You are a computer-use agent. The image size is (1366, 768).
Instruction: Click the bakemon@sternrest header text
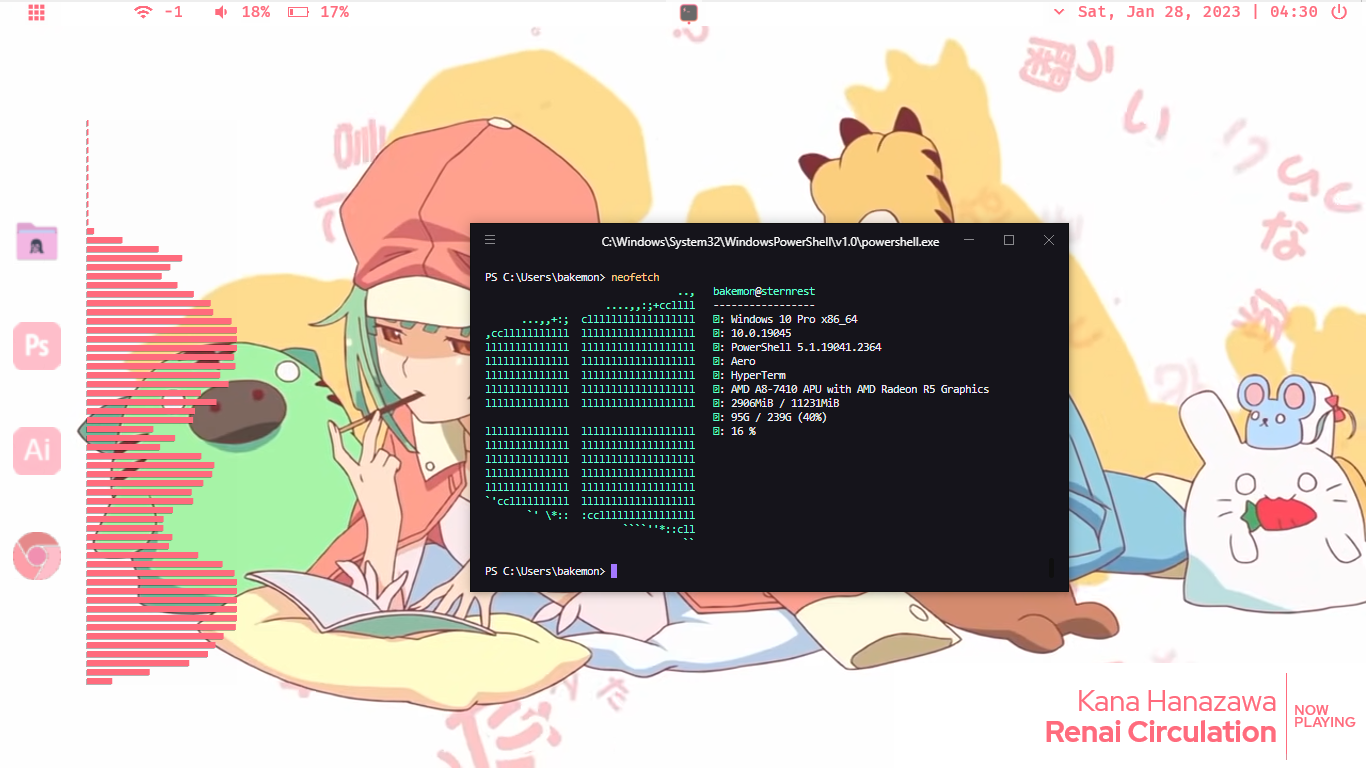click(764, 291)
